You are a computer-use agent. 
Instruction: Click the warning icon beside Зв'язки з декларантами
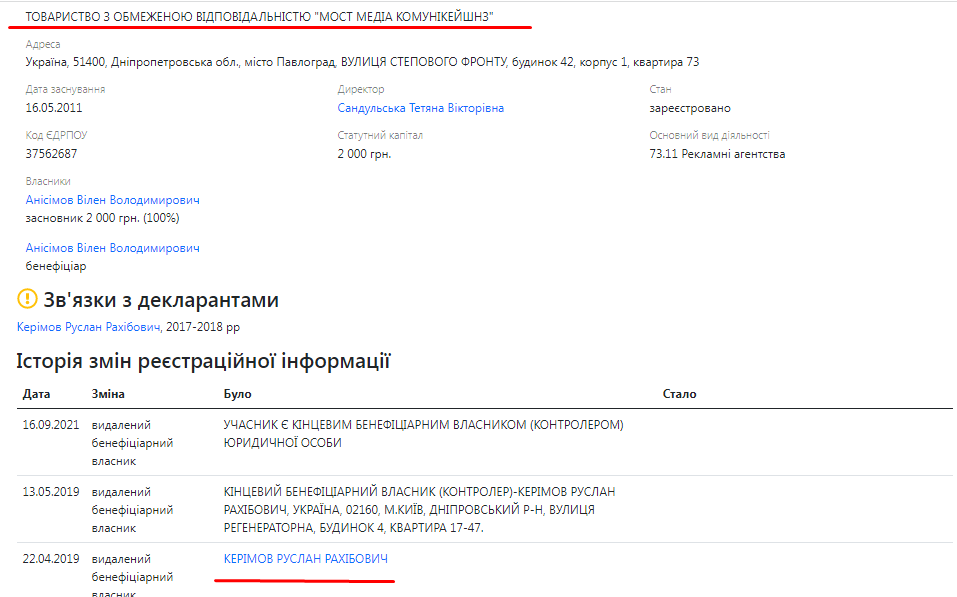click(27, 299)
